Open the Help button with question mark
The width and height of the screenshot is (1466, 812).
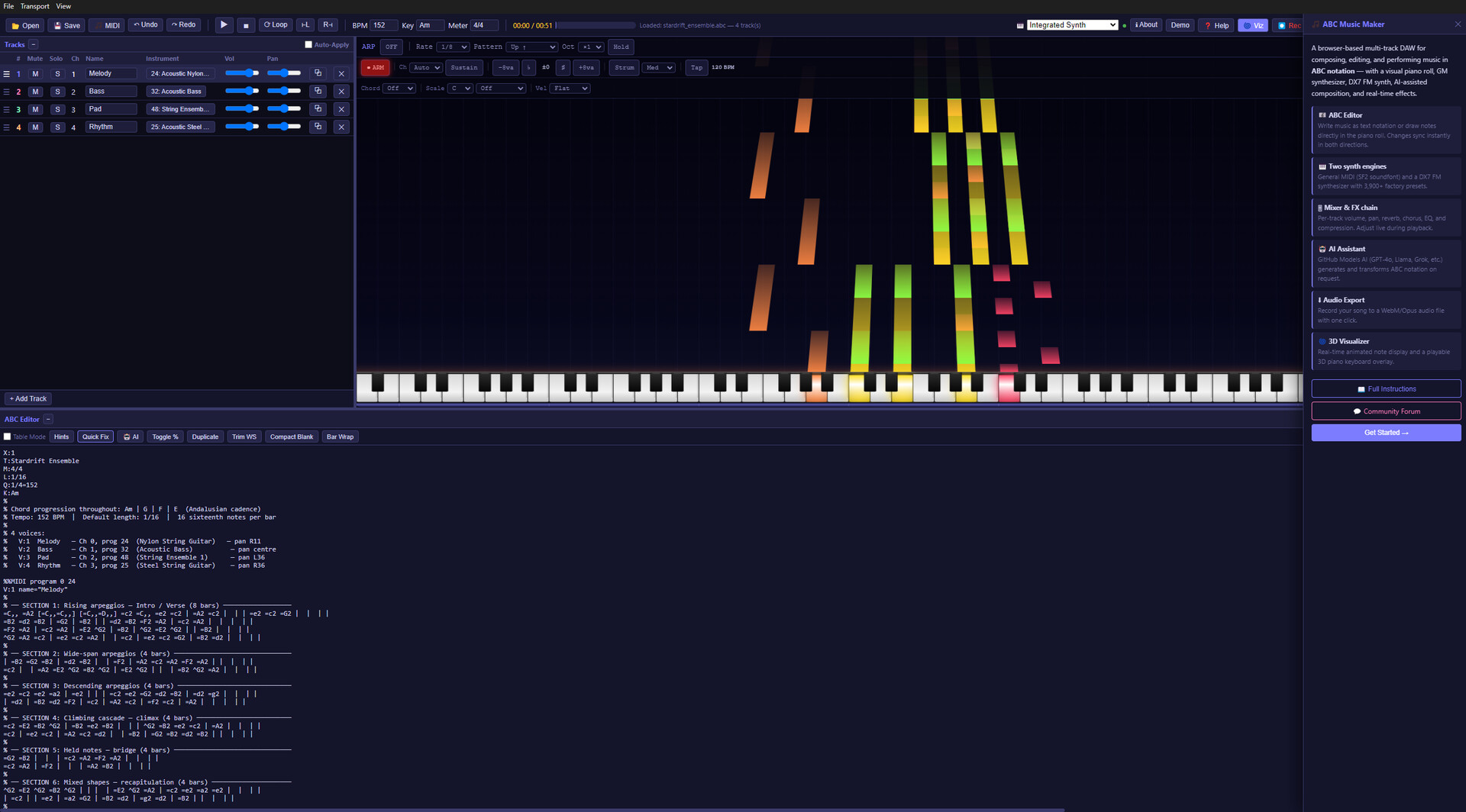1216,25
